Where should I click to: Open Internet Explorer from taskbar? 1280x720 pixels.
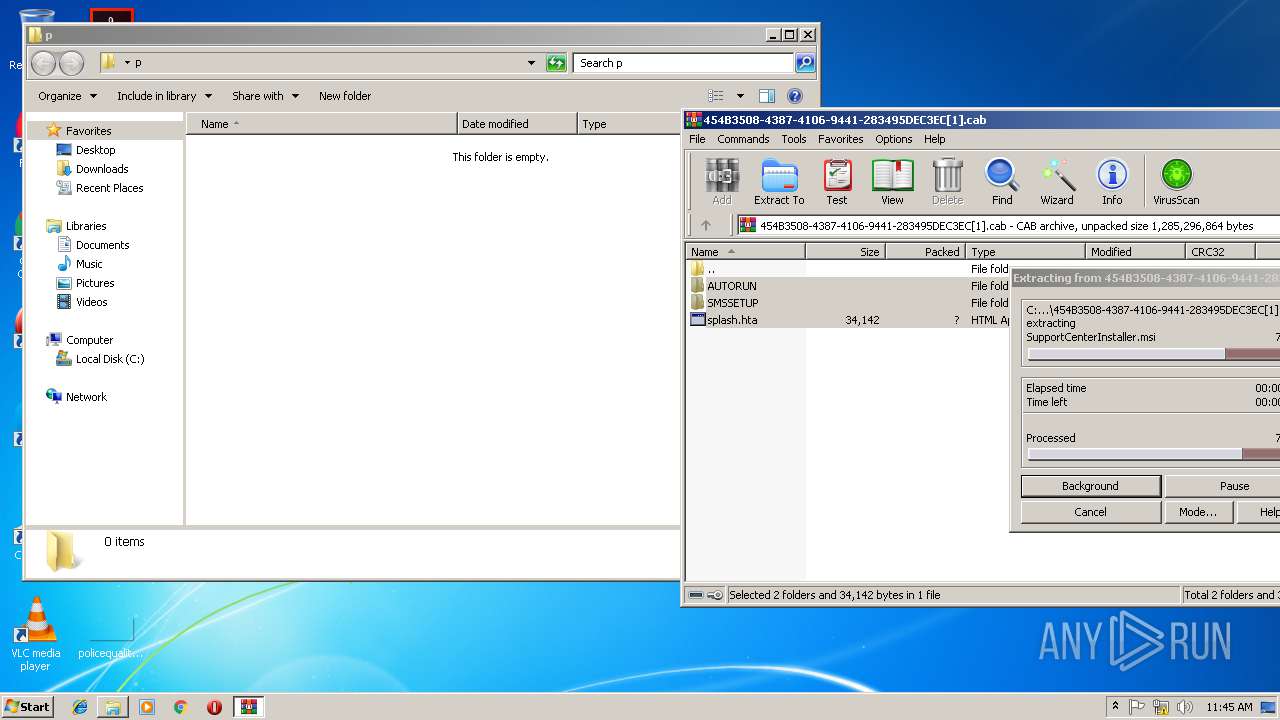pyautogui.click(x=80, y=707)
